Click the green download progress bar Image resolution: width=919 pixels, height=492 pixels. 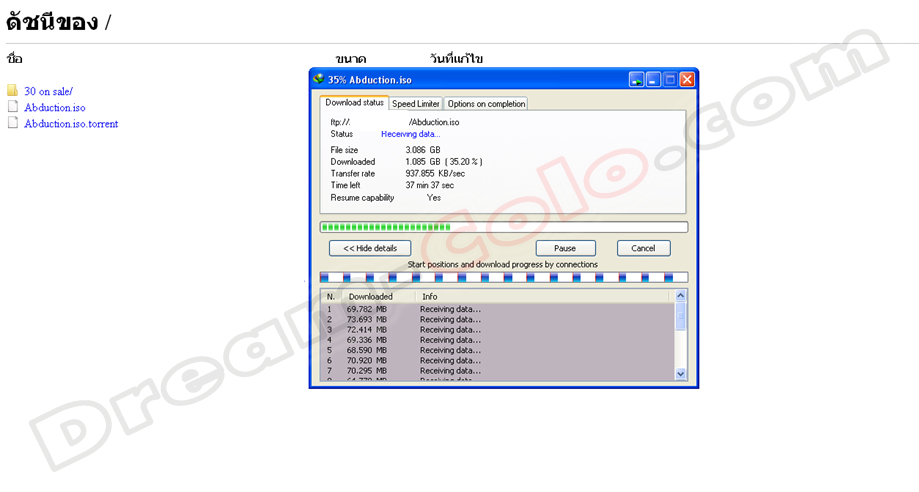[503, 227]
